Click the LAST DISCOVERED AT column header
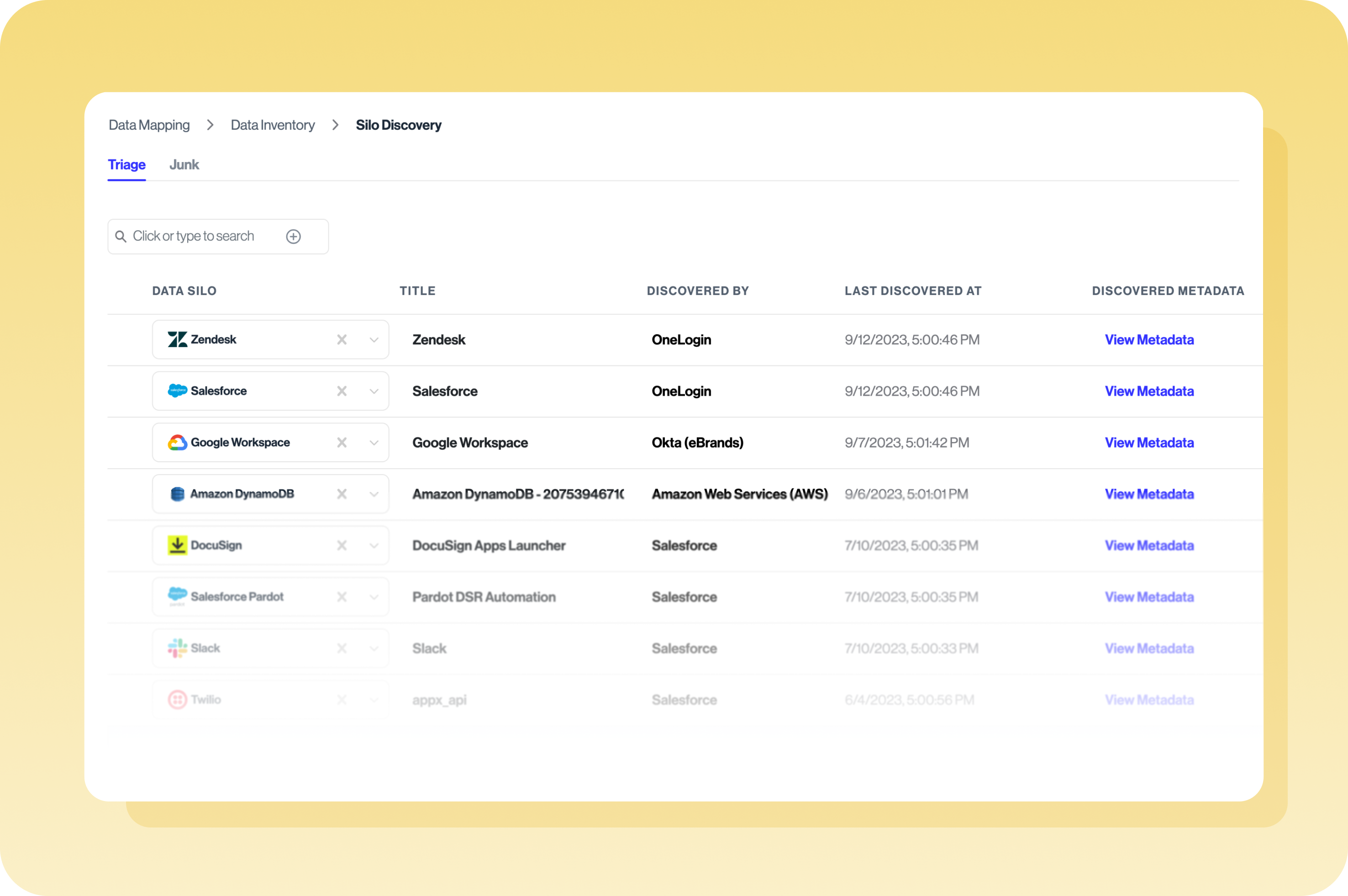This screenshot has height=896, width=1348. pos(913,291)
